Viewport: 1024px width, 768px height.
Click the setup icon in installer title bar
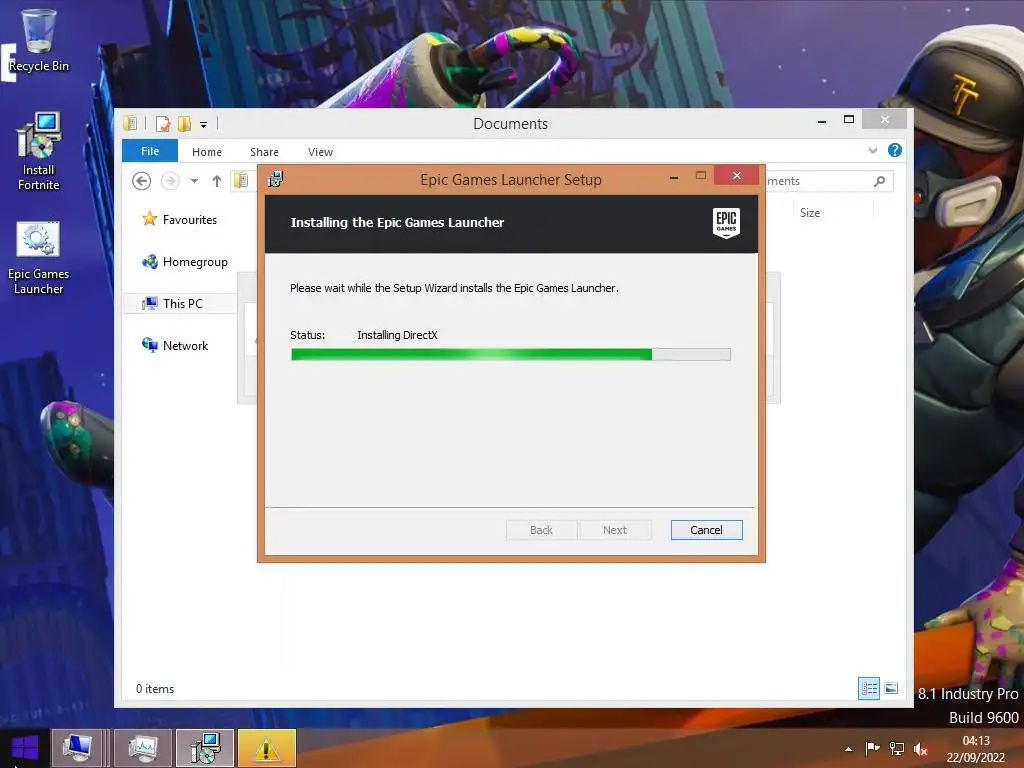[276, 179]
